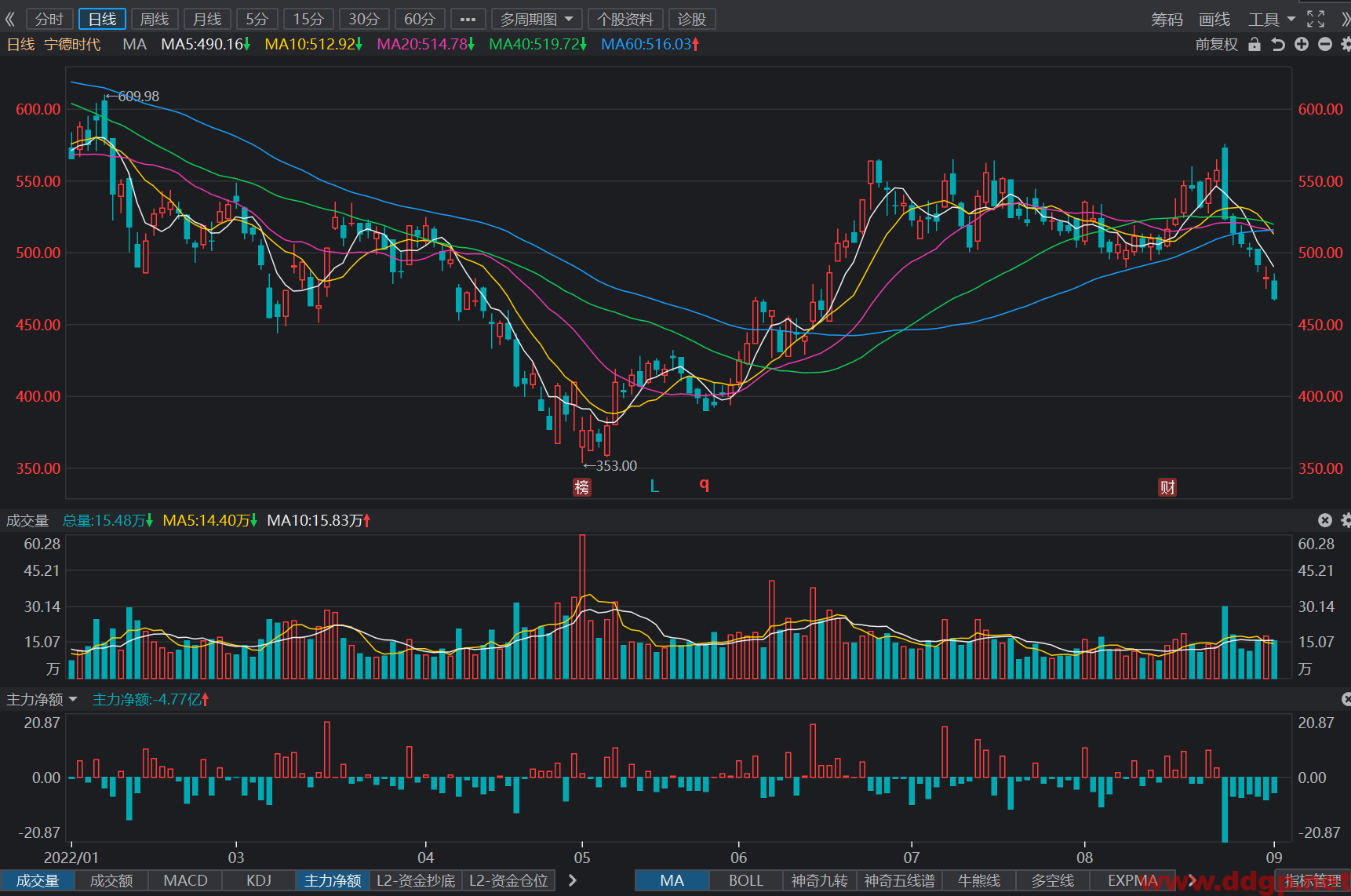
Task: Click the 财 event marker
Action: [1167, 487]
